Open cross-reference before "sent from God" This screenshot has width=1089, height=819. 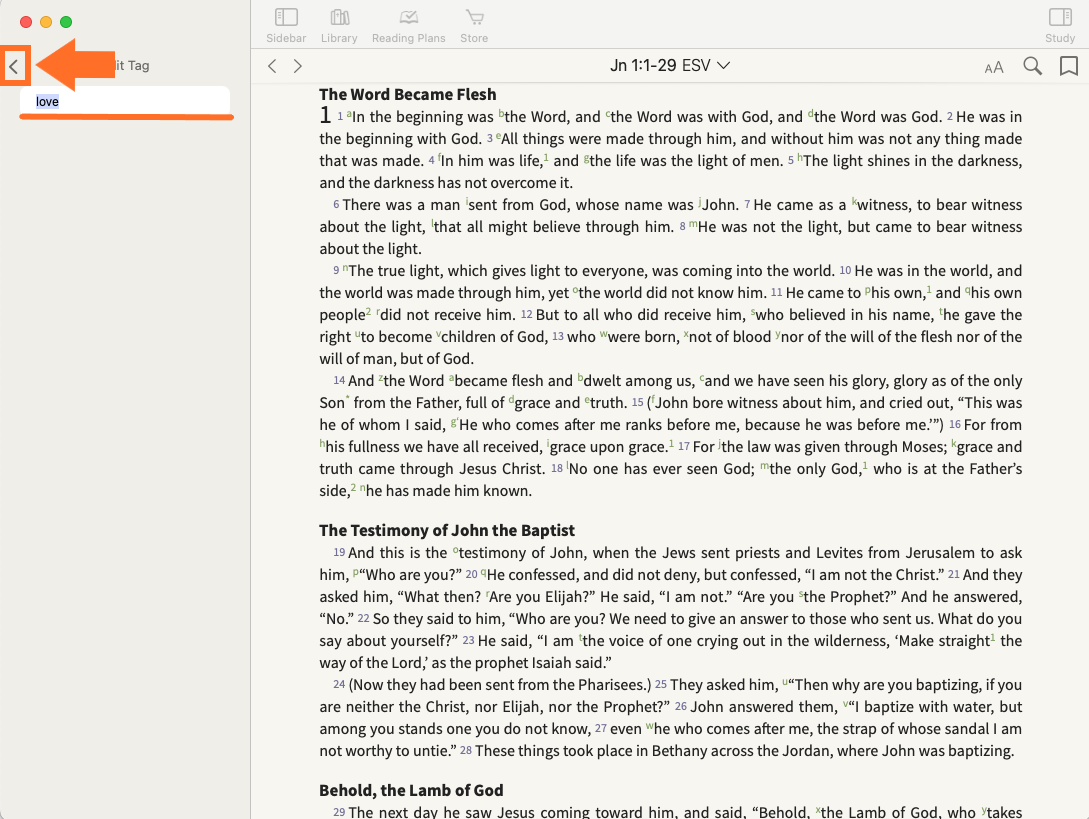[x=467, y=203]
